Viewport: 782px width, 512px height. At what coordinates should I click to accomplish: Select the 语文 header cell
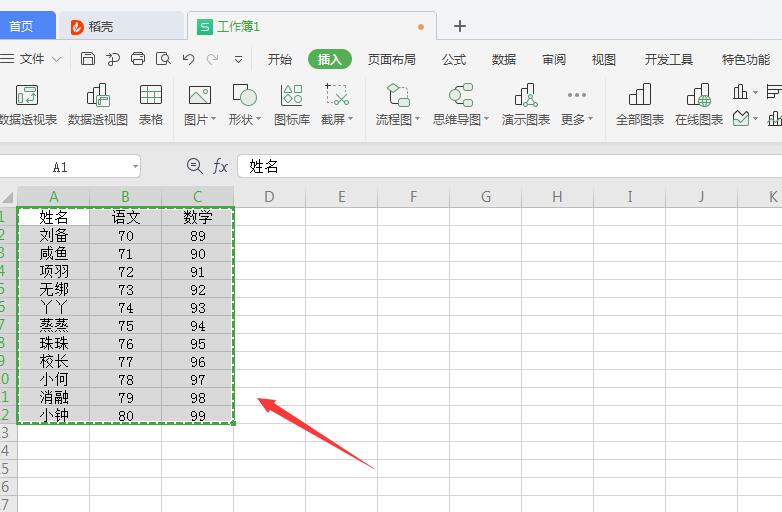pyautogui.click(x=126, y=217)
